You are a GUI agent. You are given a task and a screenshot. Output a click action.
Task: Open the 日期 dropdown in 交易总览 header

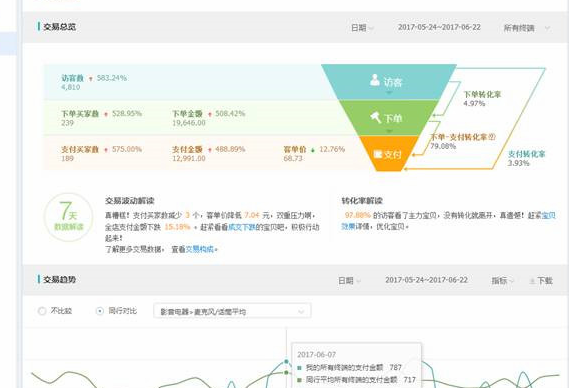tap(362, 28)
